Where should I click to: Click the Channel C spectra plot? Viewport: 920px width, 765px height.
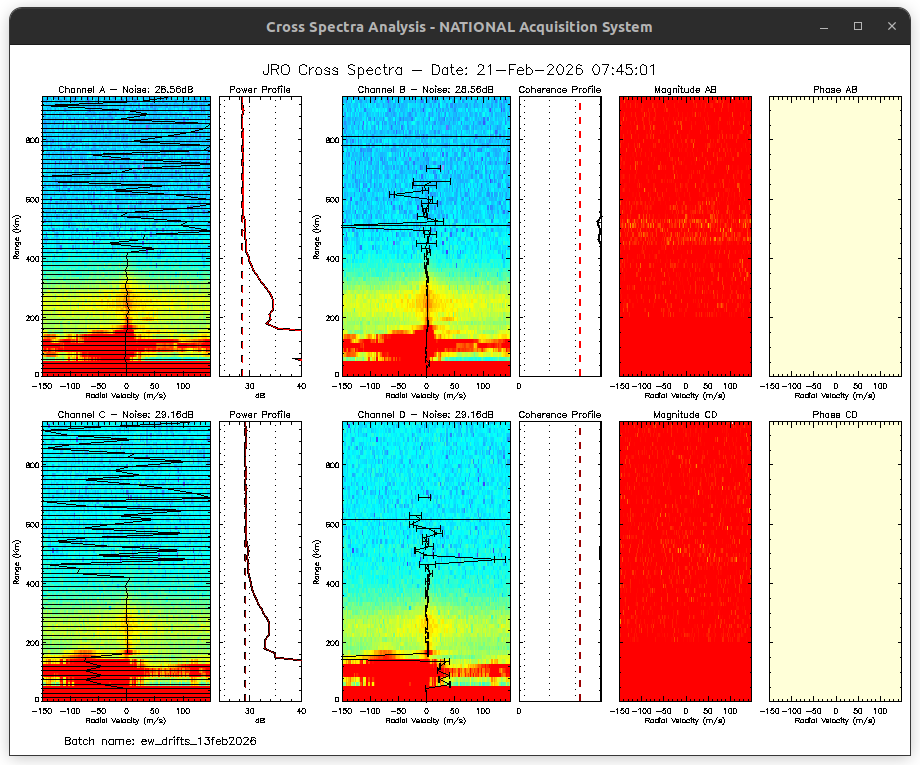click(126, 560)
